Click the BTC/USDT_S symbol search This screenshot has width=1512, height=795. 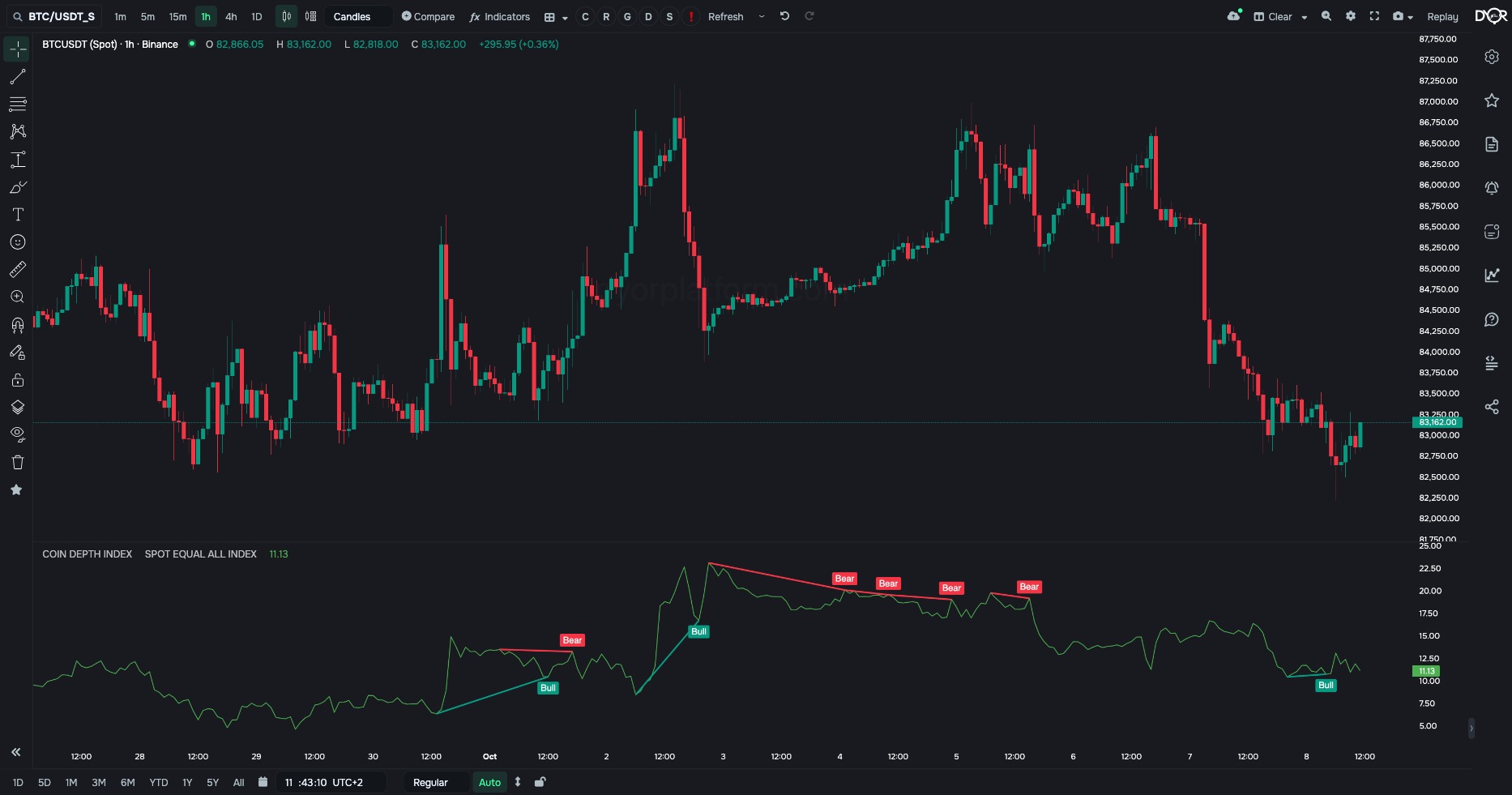(x=54, y=16)
